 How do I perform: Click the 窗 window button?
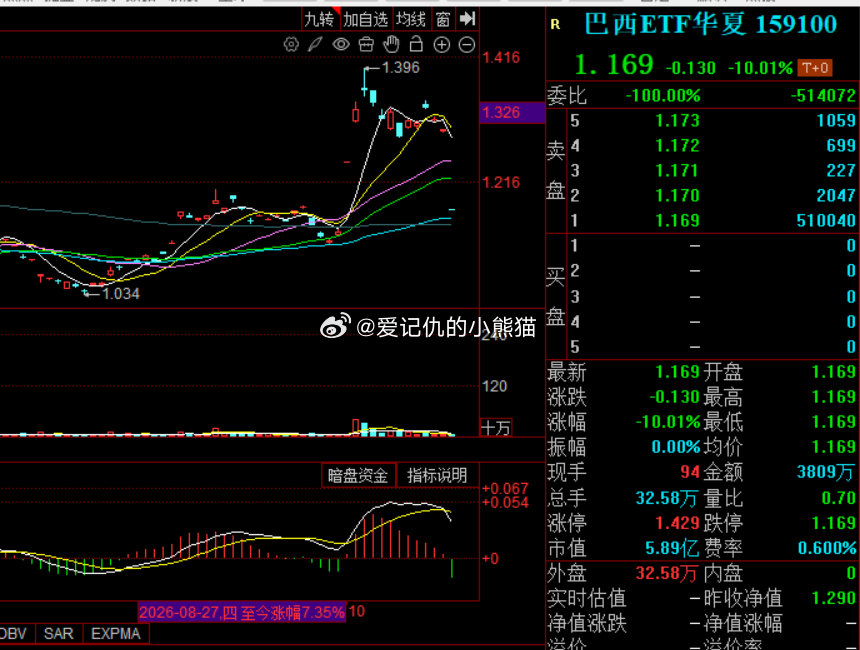click(443, 20)
